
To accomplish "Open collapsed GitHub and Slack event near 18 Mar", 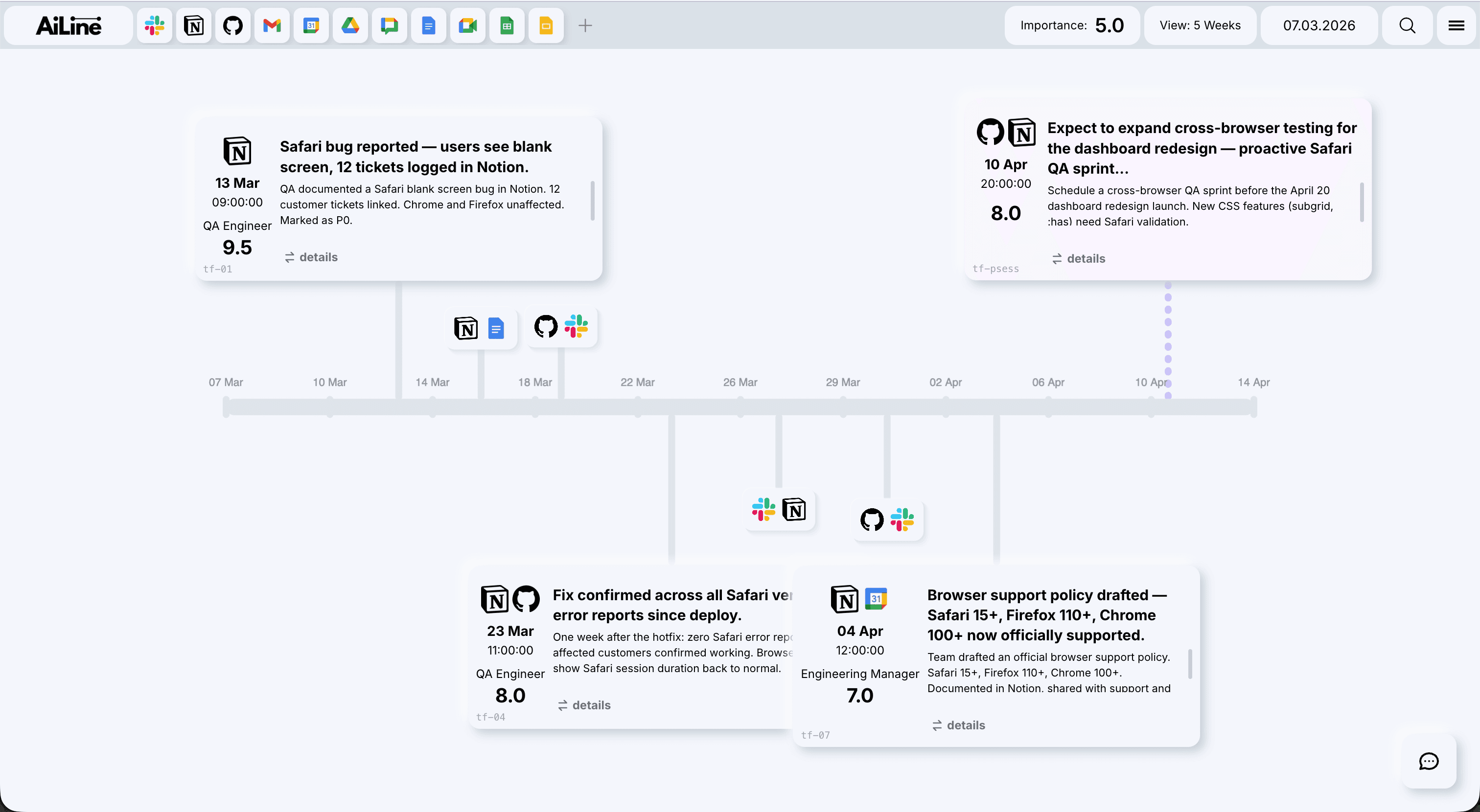I will (x=561, y=327).
